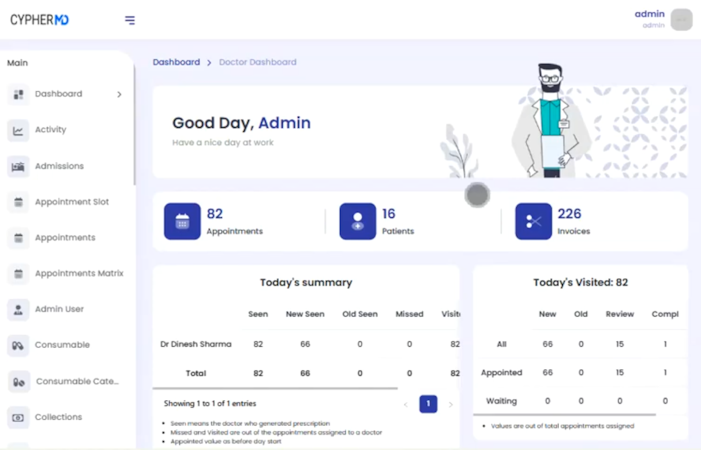Click the 'Total' row label
The width and height of the screenshot is (701, 450).
click(196, 373)
